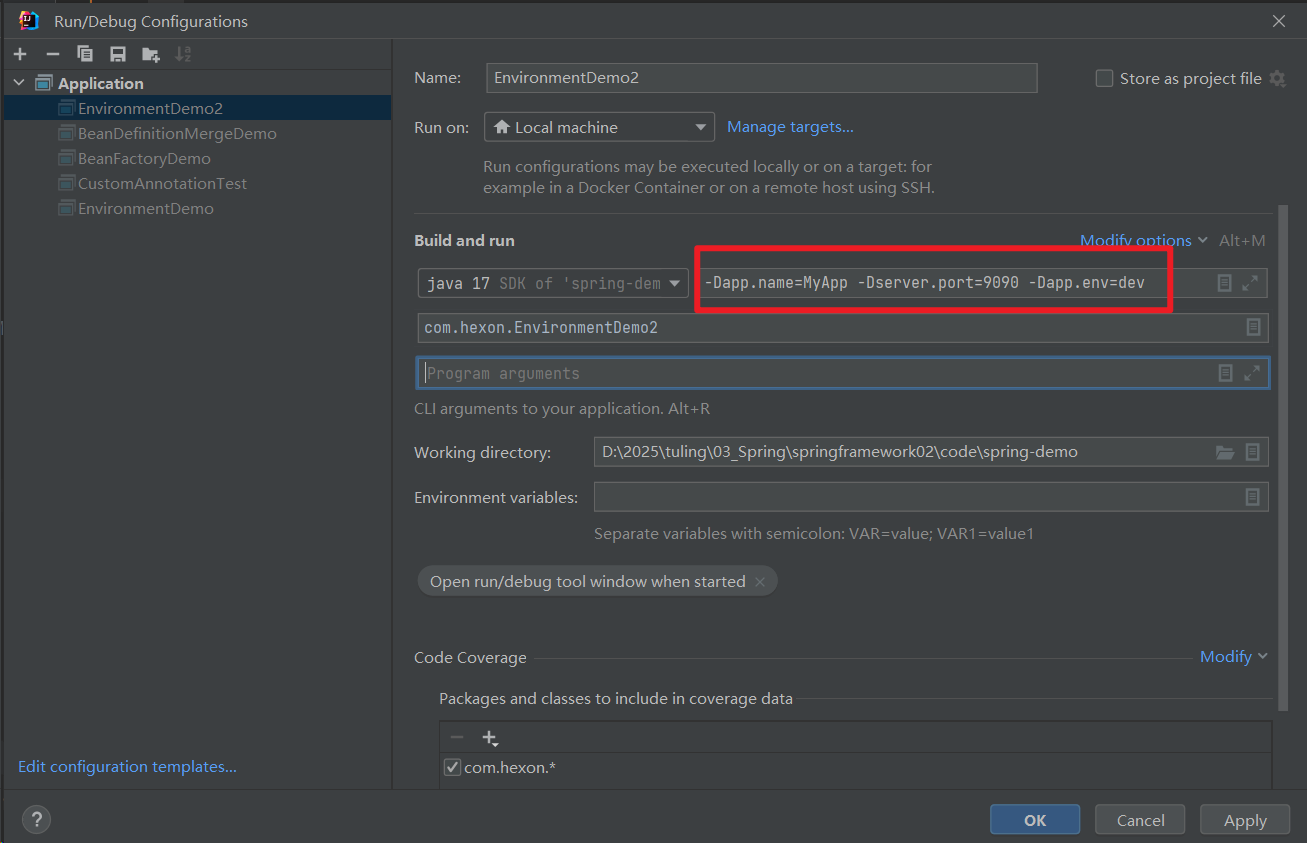Open the java 17 SDK dropdown
The height and width of the screenshot is (843, 1307).
coord(553,283)
